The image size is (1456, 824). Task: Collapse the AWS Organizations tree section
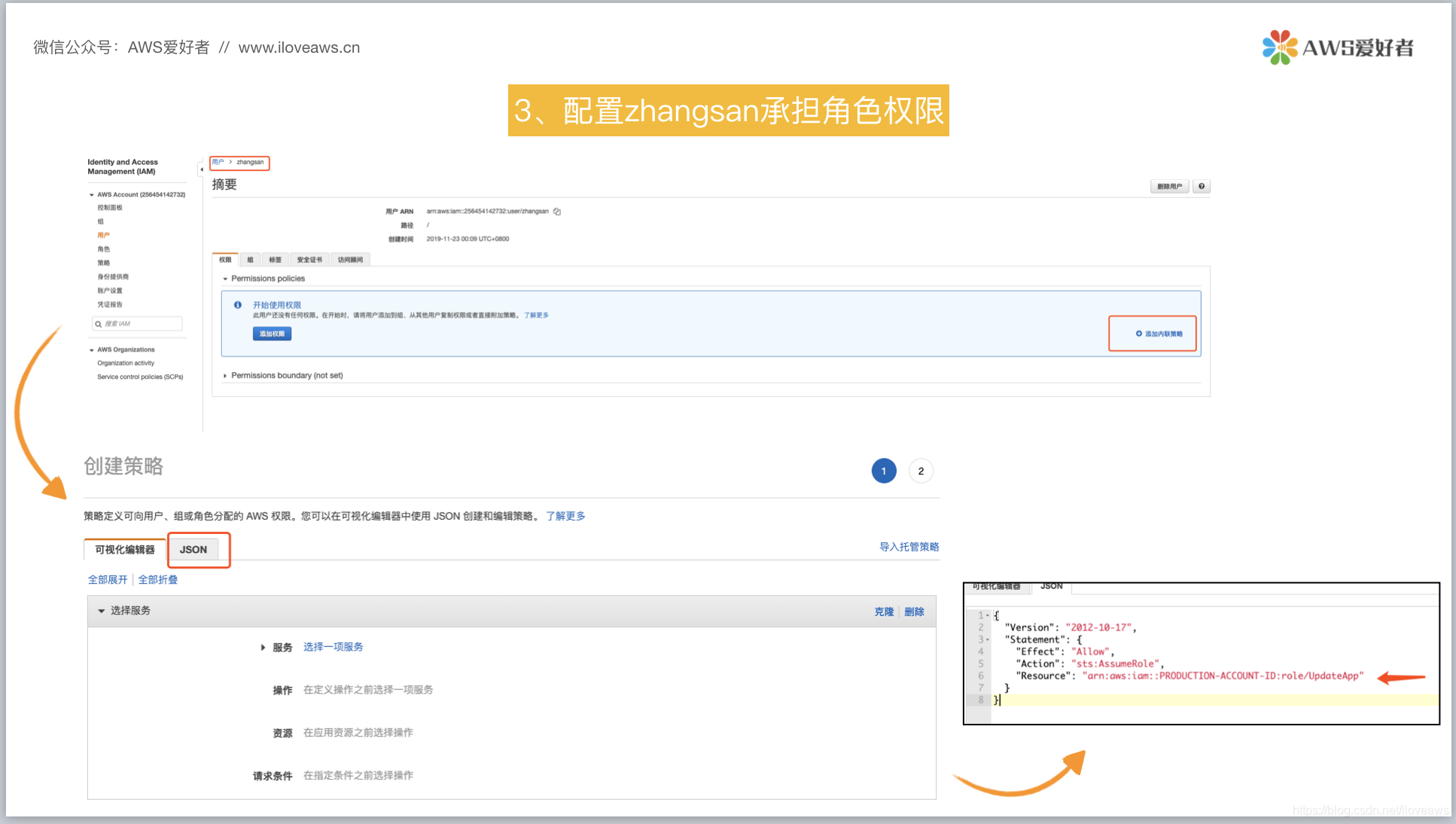pos(92,350)
